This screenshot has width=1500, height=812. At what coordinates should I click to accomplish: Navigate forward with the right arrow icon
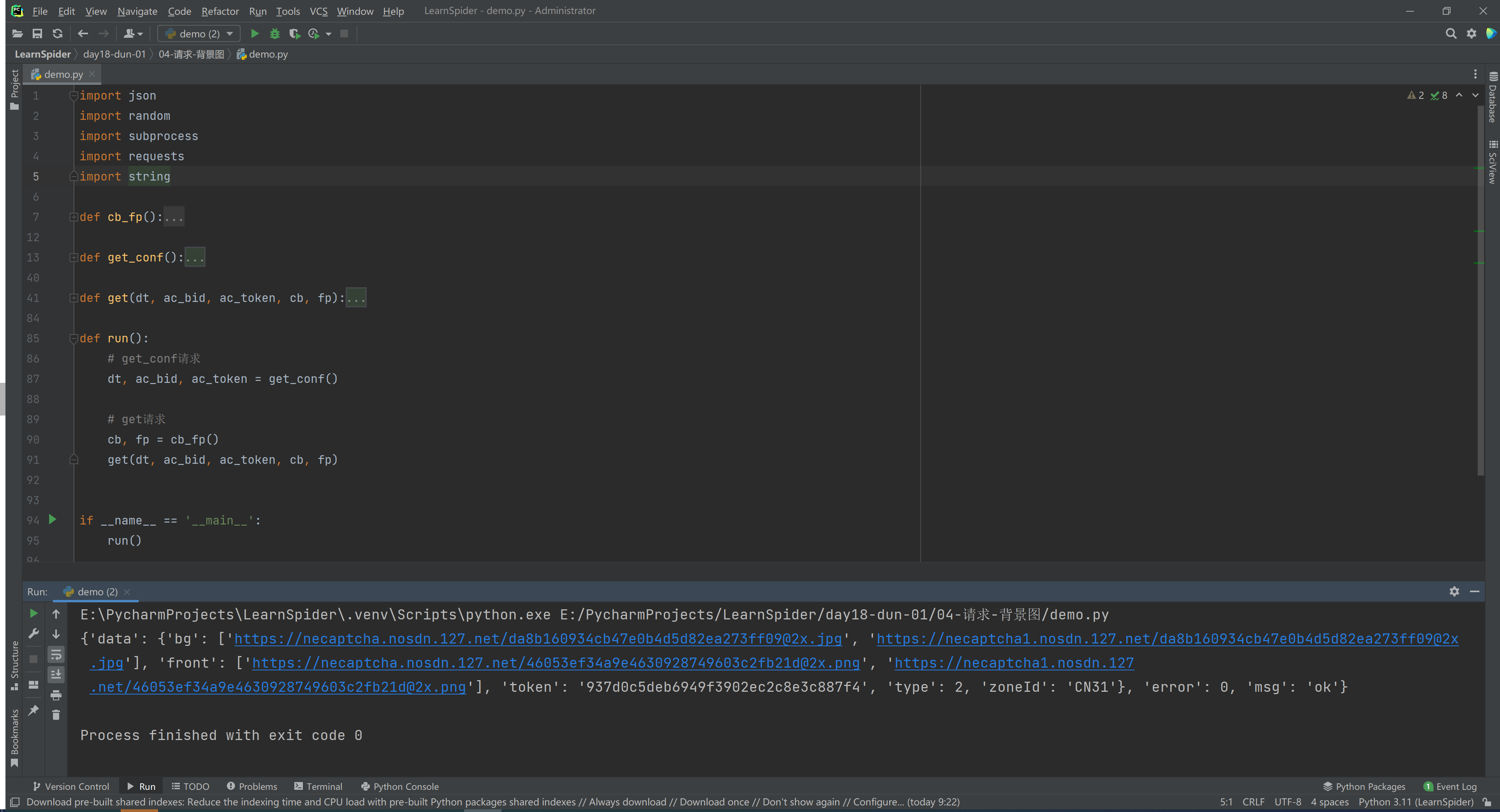pyautogui.click(x=104, y=34)
